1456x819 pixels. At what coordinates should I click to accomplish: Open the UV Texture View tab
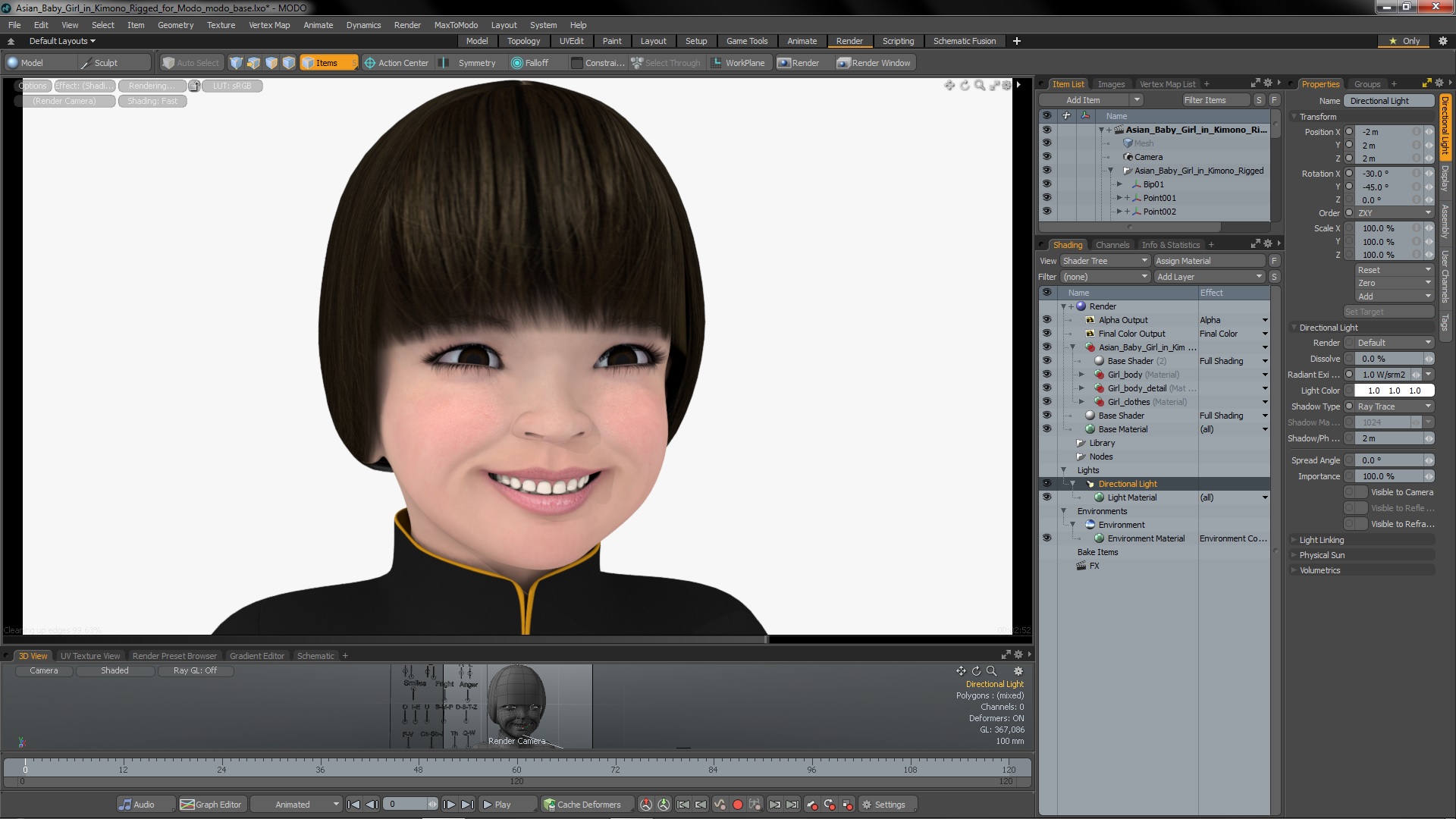coord(89,656)
